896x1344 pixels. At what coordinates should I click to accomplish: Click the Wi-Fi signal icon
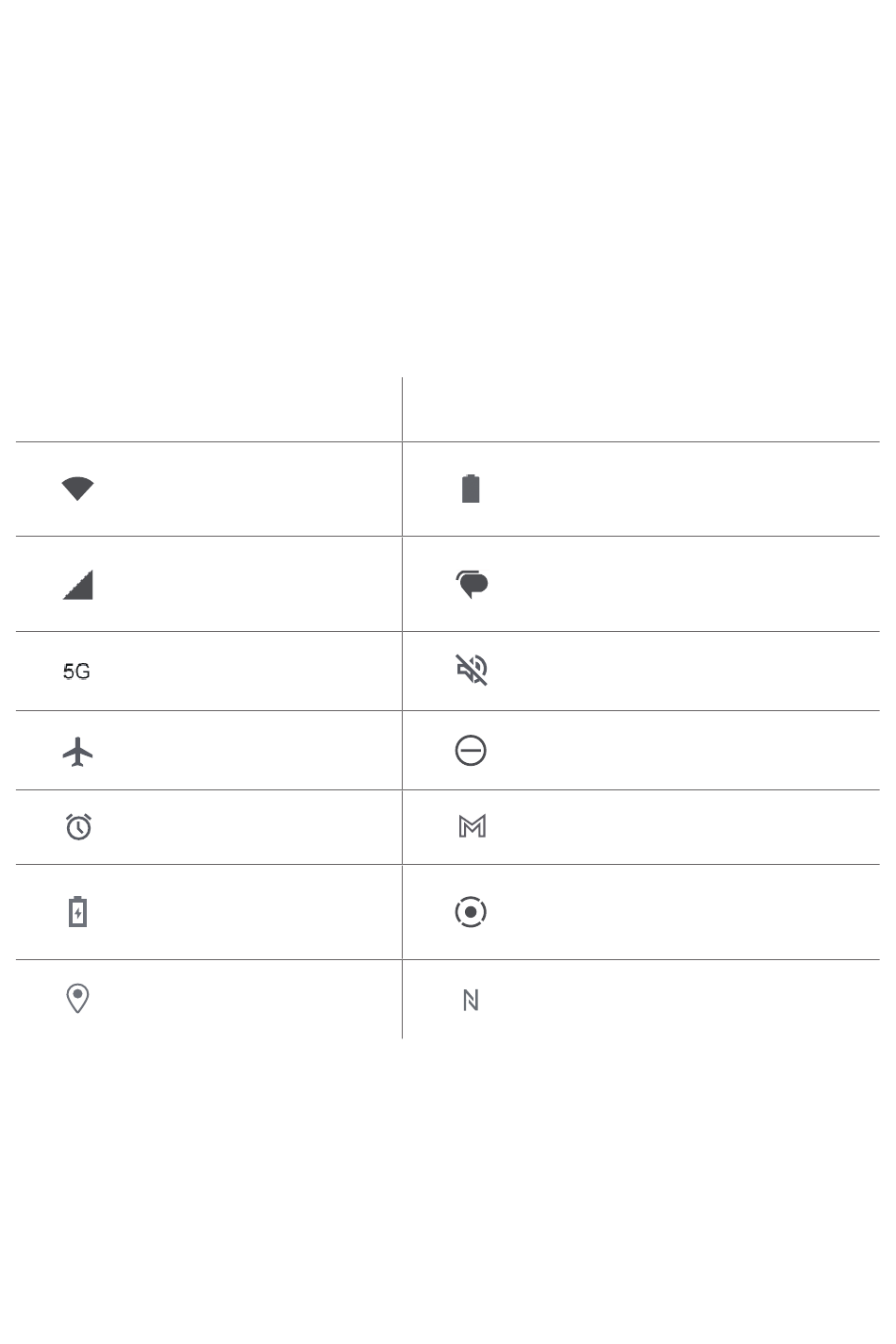click(77, 489)
